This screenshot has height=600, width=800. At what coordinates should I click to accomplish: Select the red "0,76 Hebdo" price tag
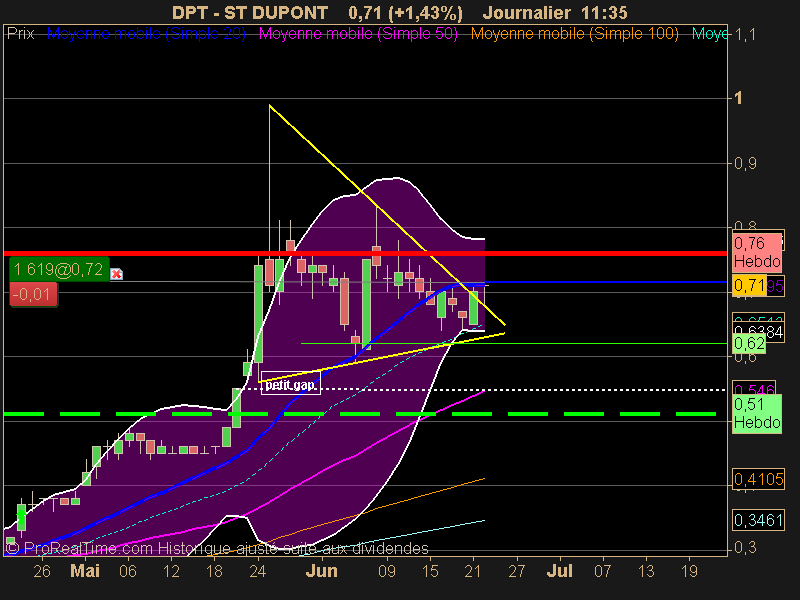pyautogui.click(x=757, y=252)
